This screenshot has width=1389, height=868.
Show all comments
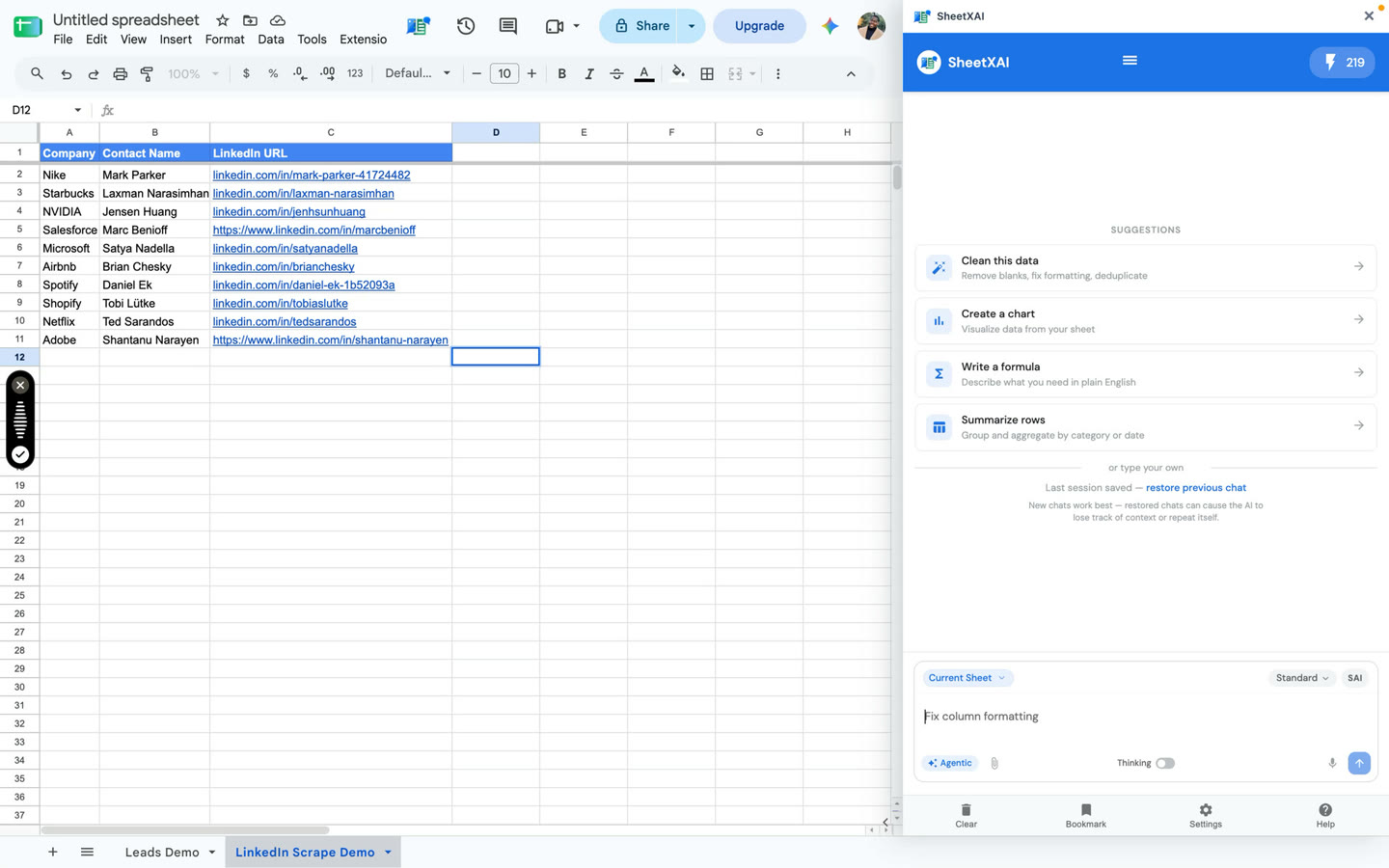(x=507, y=26)
